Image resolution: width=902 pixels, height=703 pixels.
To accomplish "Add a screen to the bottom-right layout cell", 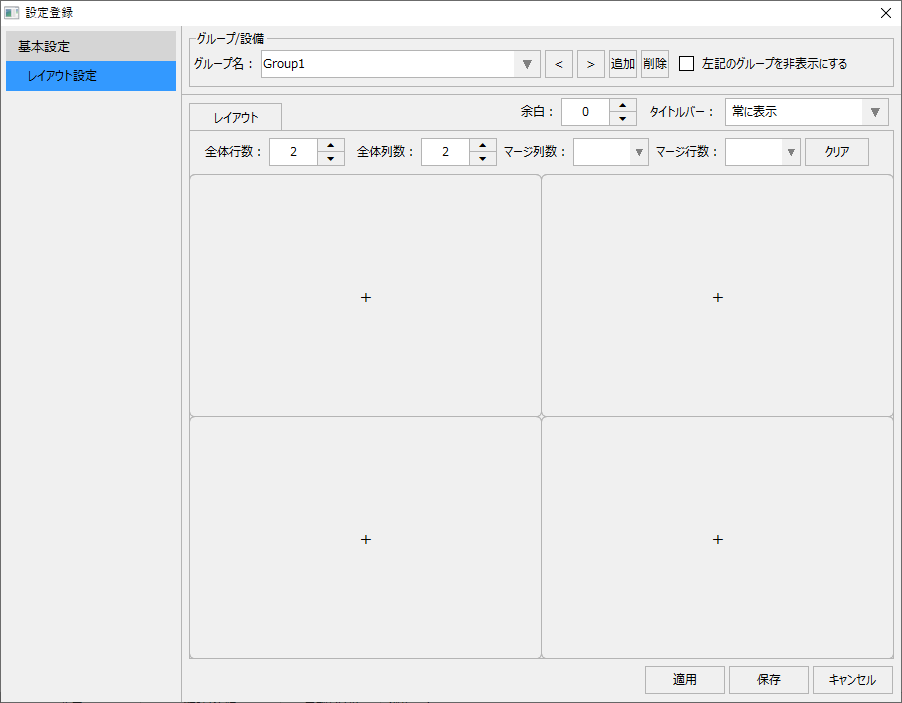I will click(x=717, y=538).
